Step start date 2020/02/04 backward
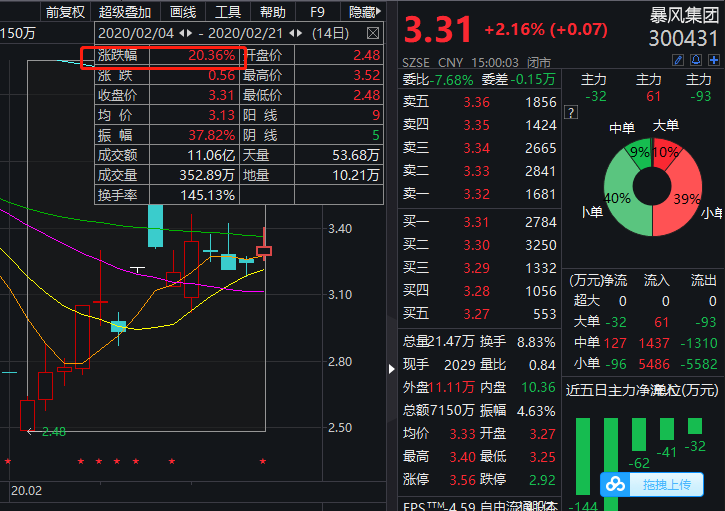 coord(182,33)
